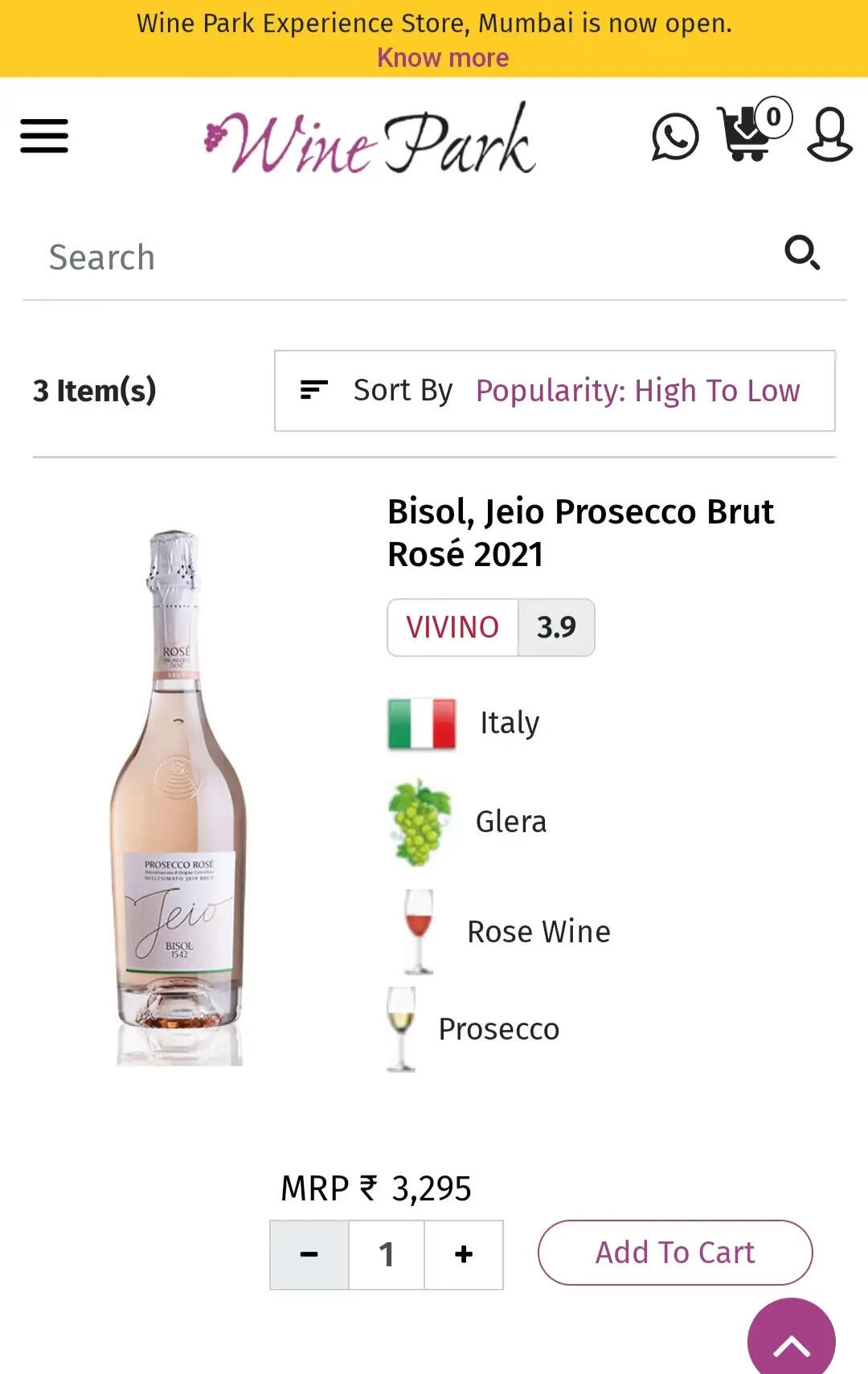Image resolution: width=868 pixels, height=1374 pixels.
Task: Tap the rose wine glass icon
Action: pos(418,931)
